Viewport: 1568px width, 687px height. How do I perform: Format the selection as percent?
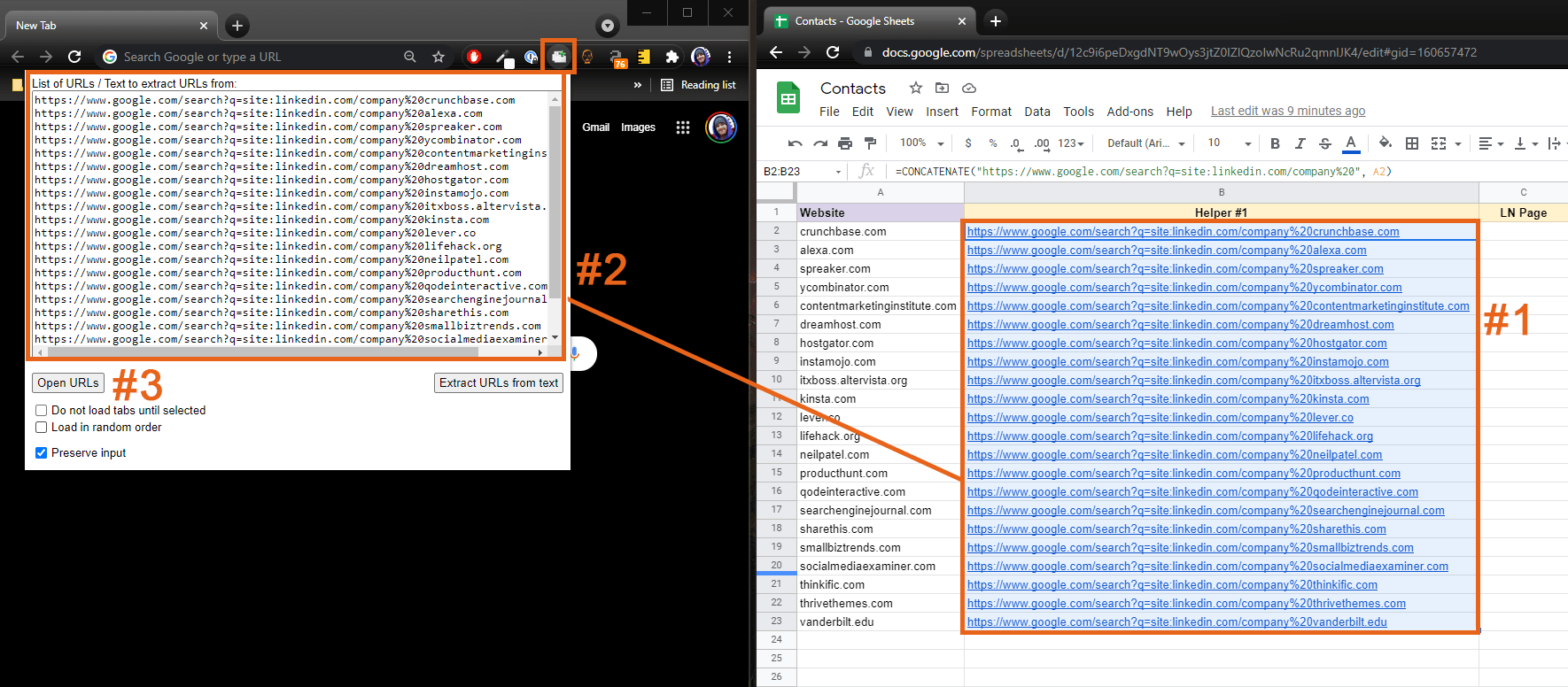click(993, 143)
